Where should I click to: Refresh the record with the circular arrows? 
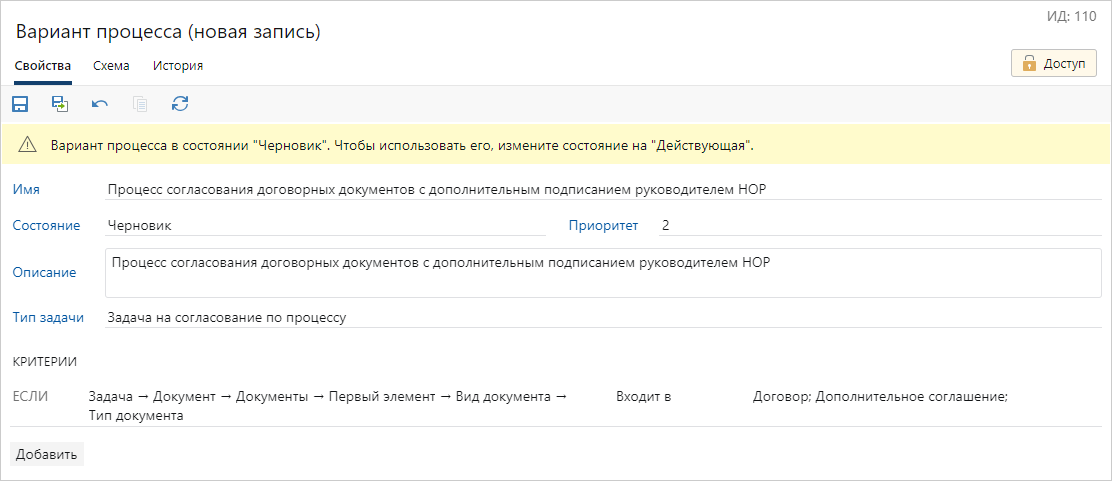[x=180, y=103]
